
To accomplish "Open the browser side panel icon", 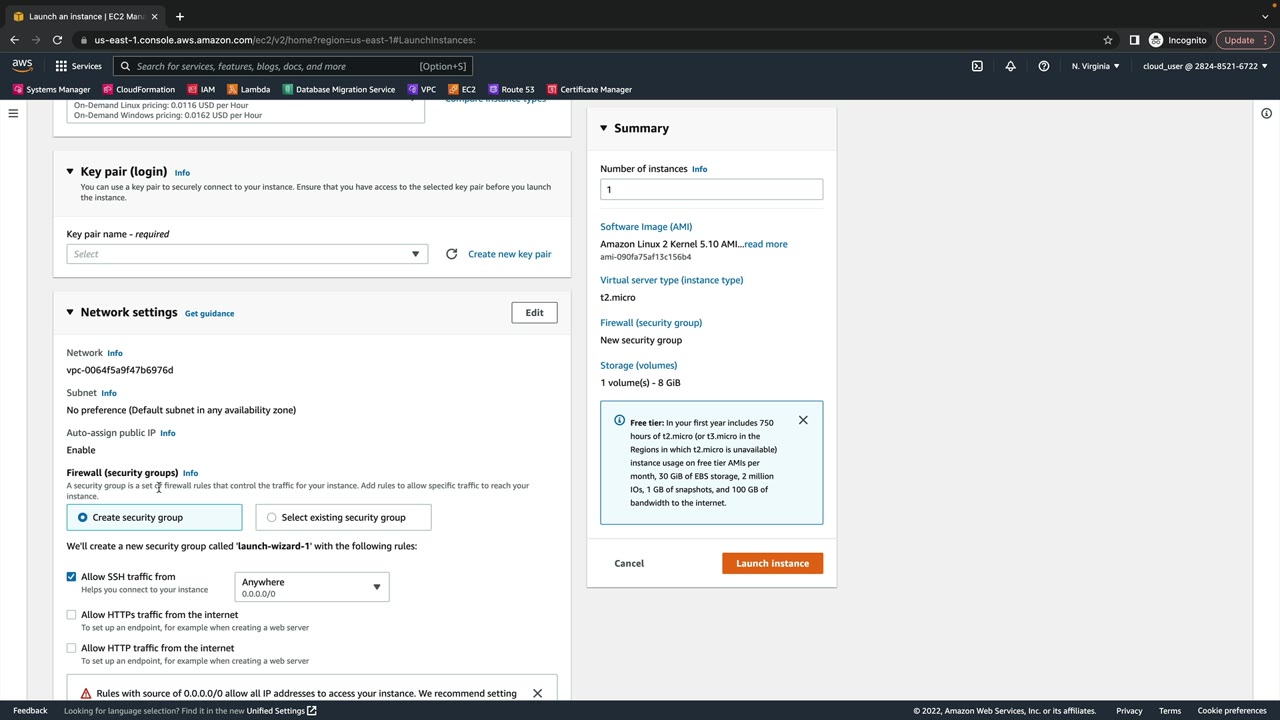I will point(1134,40).
